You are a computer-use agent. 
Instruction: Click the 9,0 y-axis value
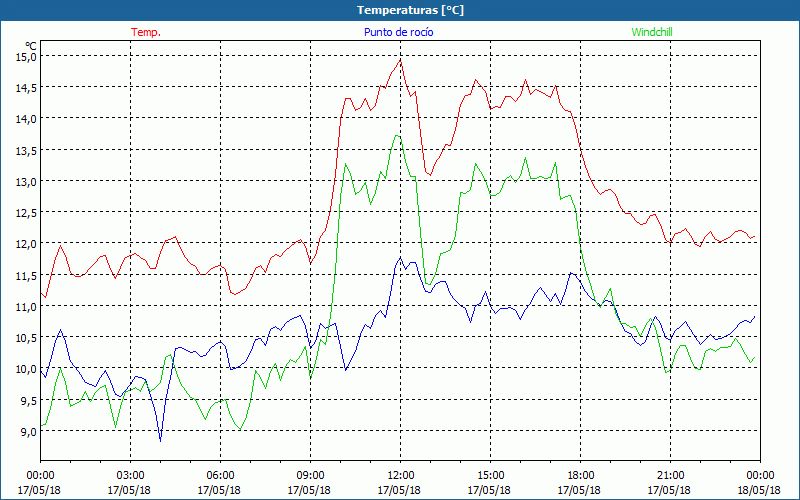pos(30,432)
